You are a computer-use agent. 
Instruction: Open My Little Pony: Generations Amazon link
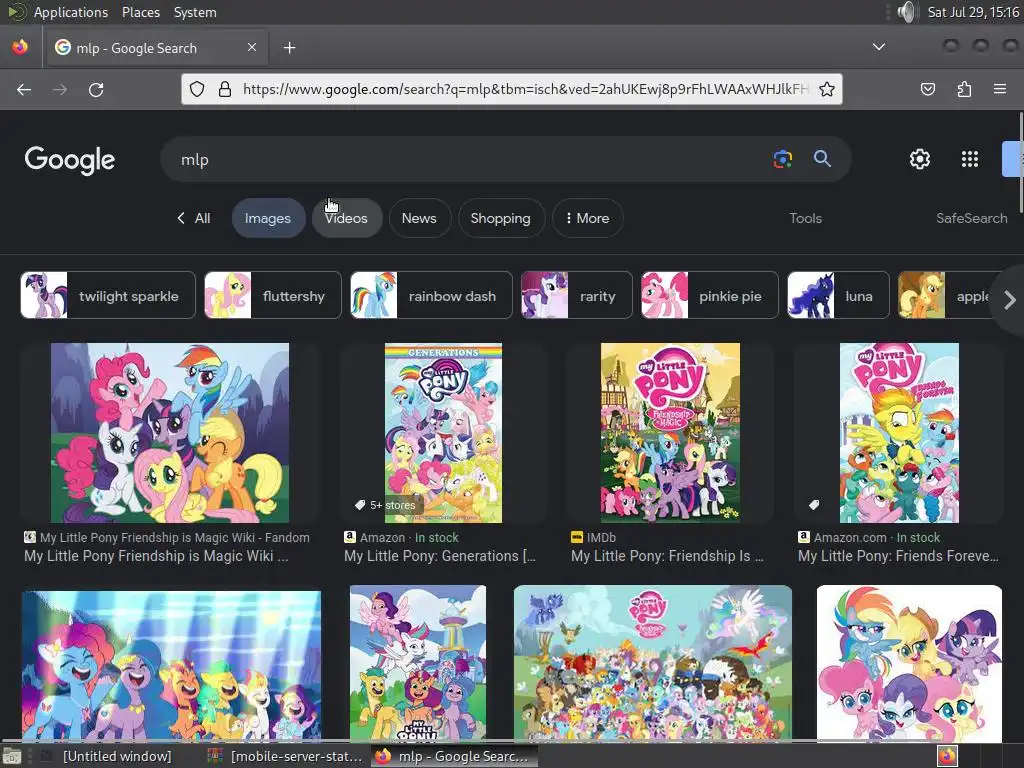point(440,556)
